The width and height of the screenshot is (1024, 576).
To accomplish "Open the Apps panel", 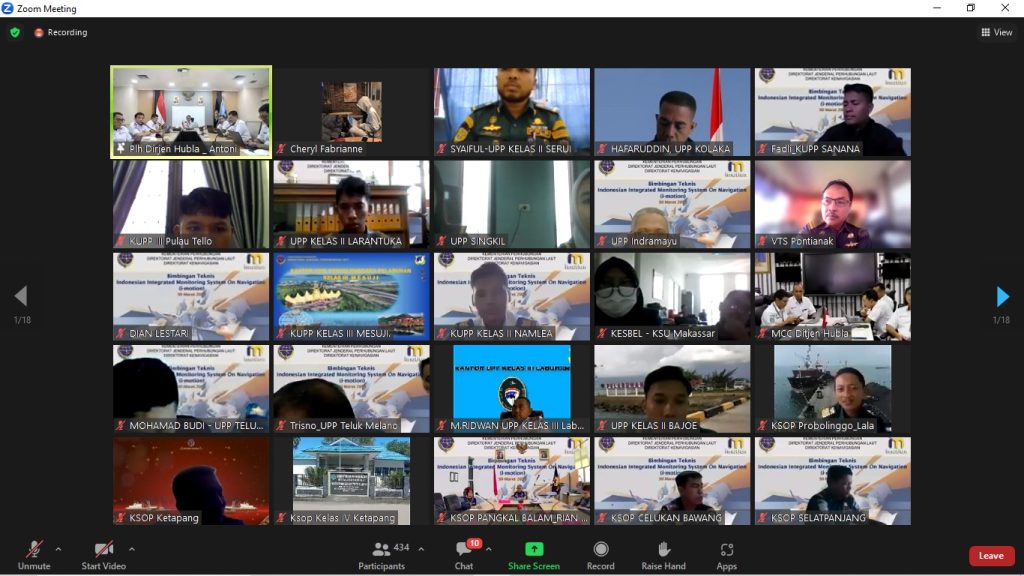I will pos(727,555).
